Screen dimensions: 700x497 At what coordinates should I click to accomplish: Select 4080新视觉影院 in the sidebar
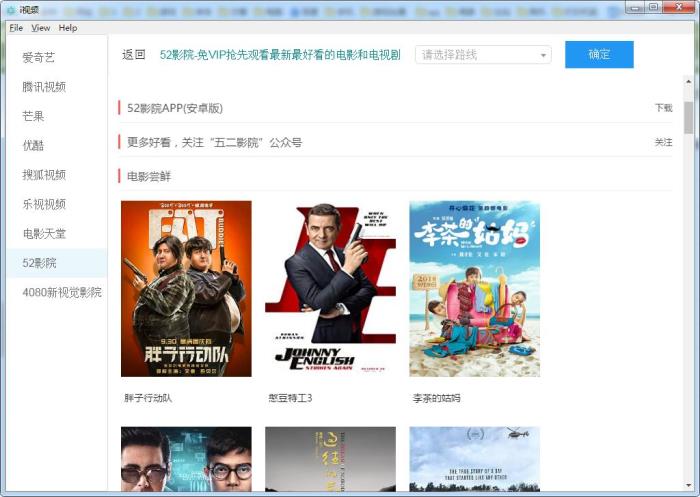pyautogui.click(x=57, y=292)
